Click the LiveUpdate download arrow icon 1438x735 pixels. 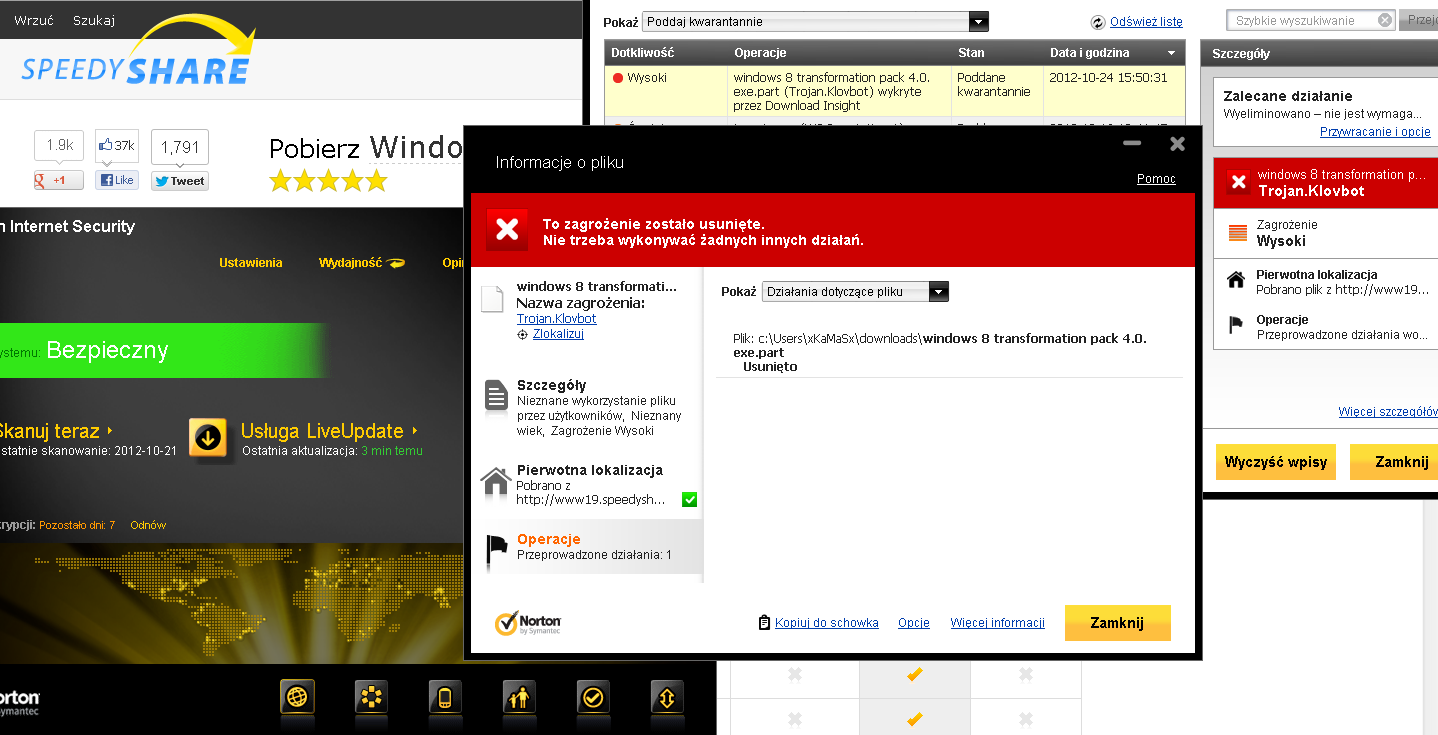[208, 437]
